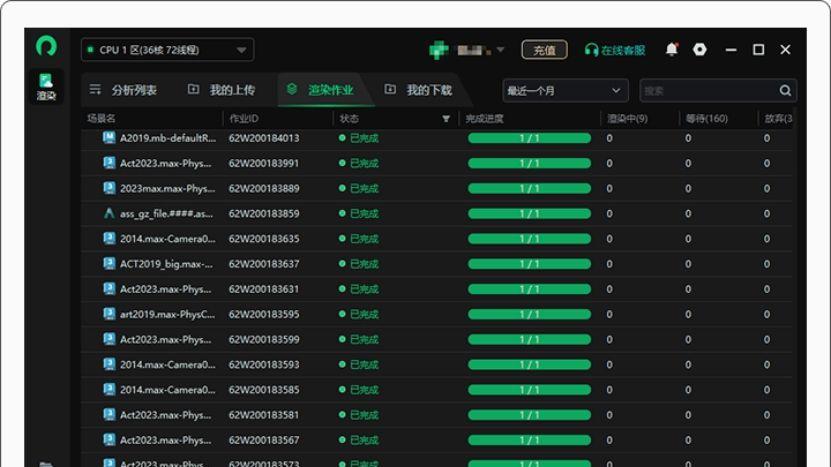Select job ID 62W200183585
Image resolution: width=831 pixels, height=467 pixels.
coord(264,390)
